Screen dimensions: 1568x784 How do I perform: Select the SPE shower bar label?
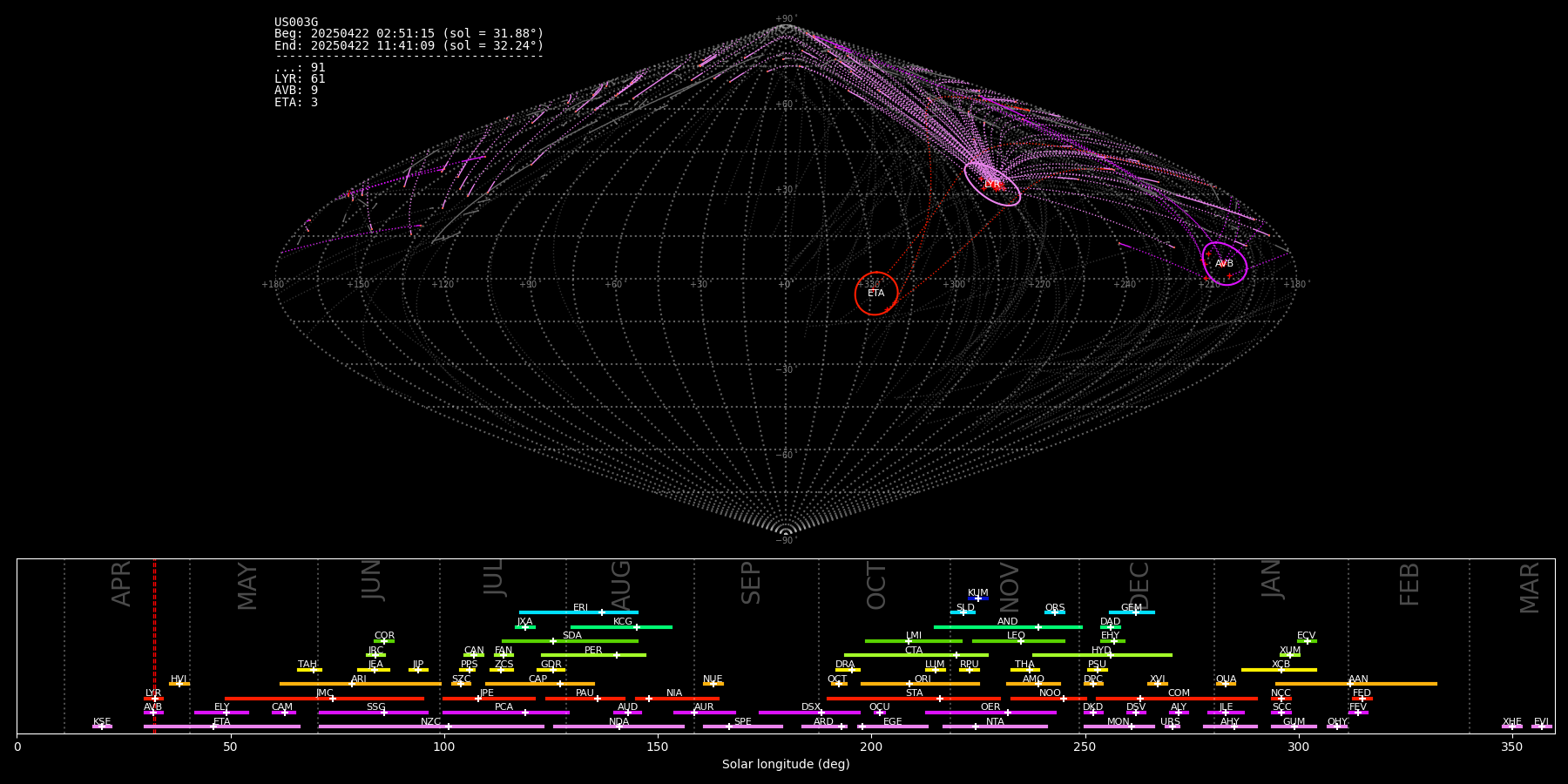click(743, 722)
